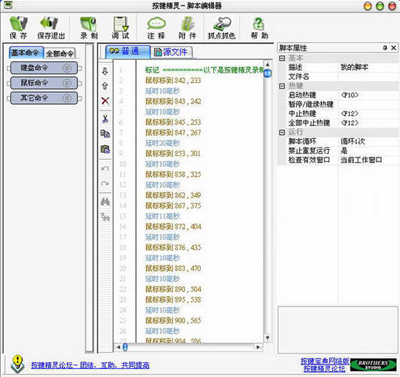Select the green 标记 comment line
Image resolution: width=400 pixels, height=377 pixels.
[204, 70]
